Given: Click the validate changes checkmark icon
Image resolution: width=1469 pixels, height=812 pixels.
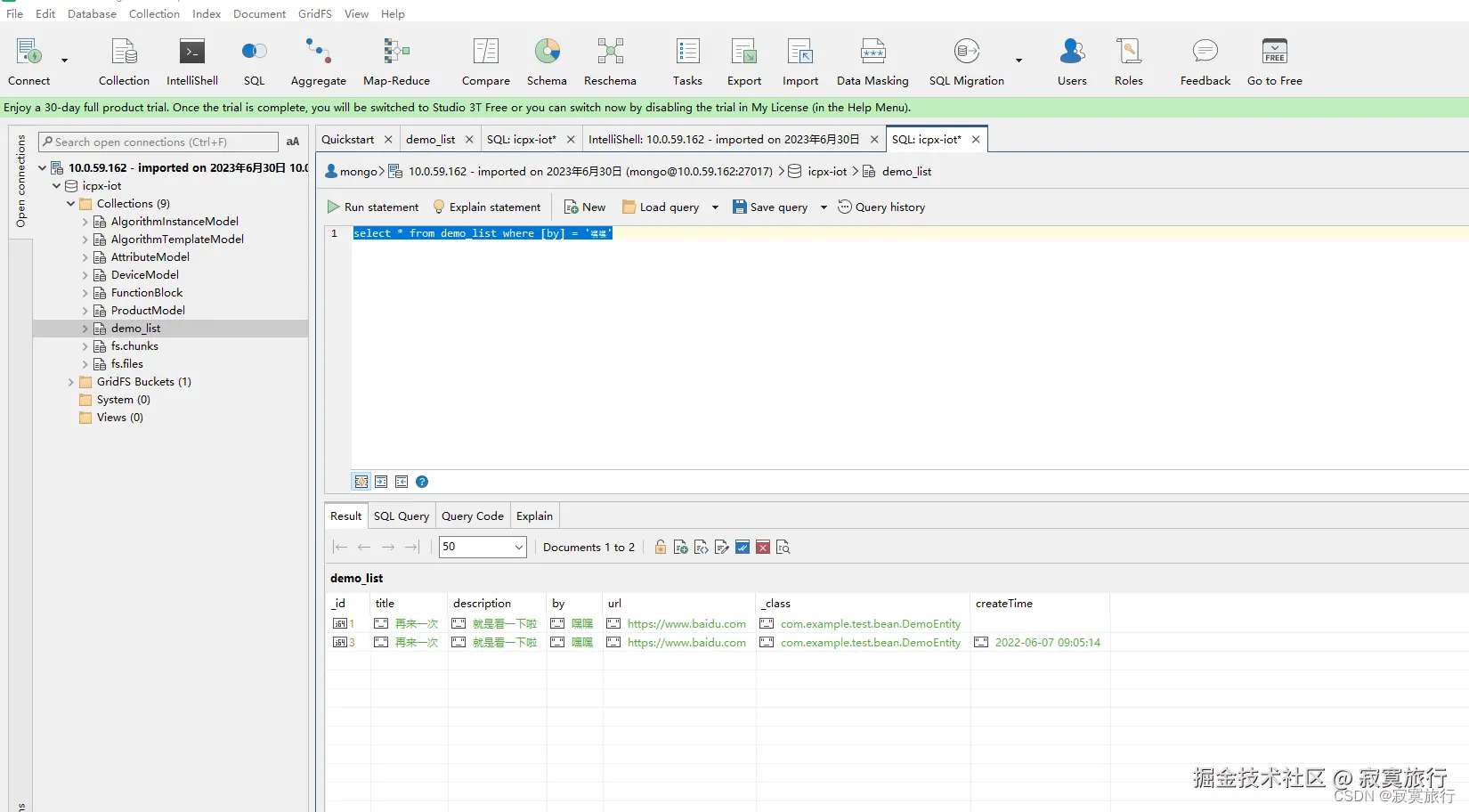Looking at the screenshot, I should (743, 547).
